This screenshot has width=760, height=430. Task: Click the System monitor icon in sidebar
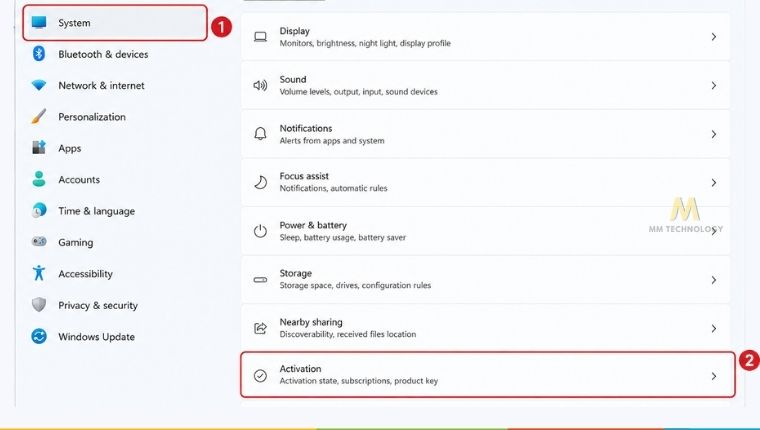pos(39,22)
